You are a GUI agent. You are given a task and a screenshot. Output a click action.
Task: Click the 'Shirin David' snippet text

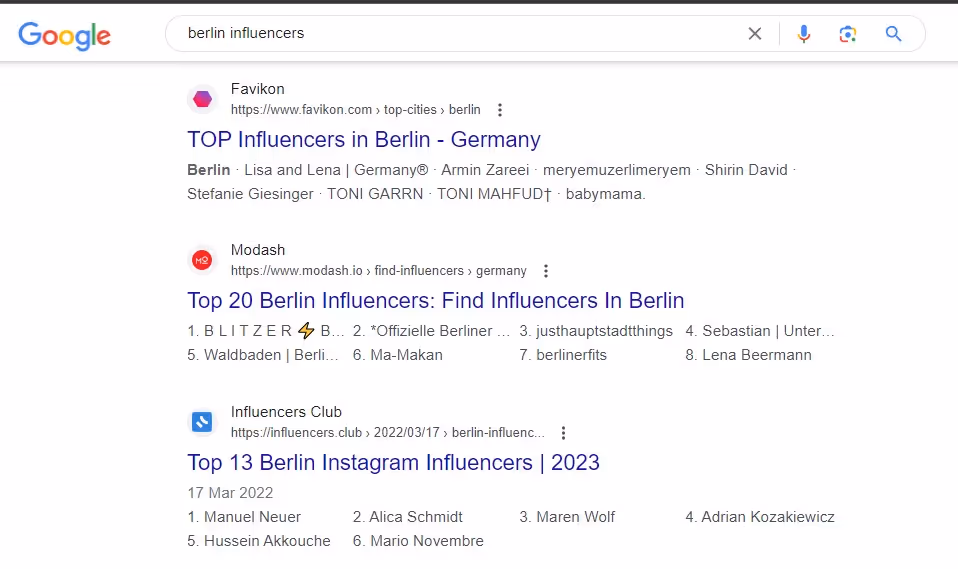(746, 170)
